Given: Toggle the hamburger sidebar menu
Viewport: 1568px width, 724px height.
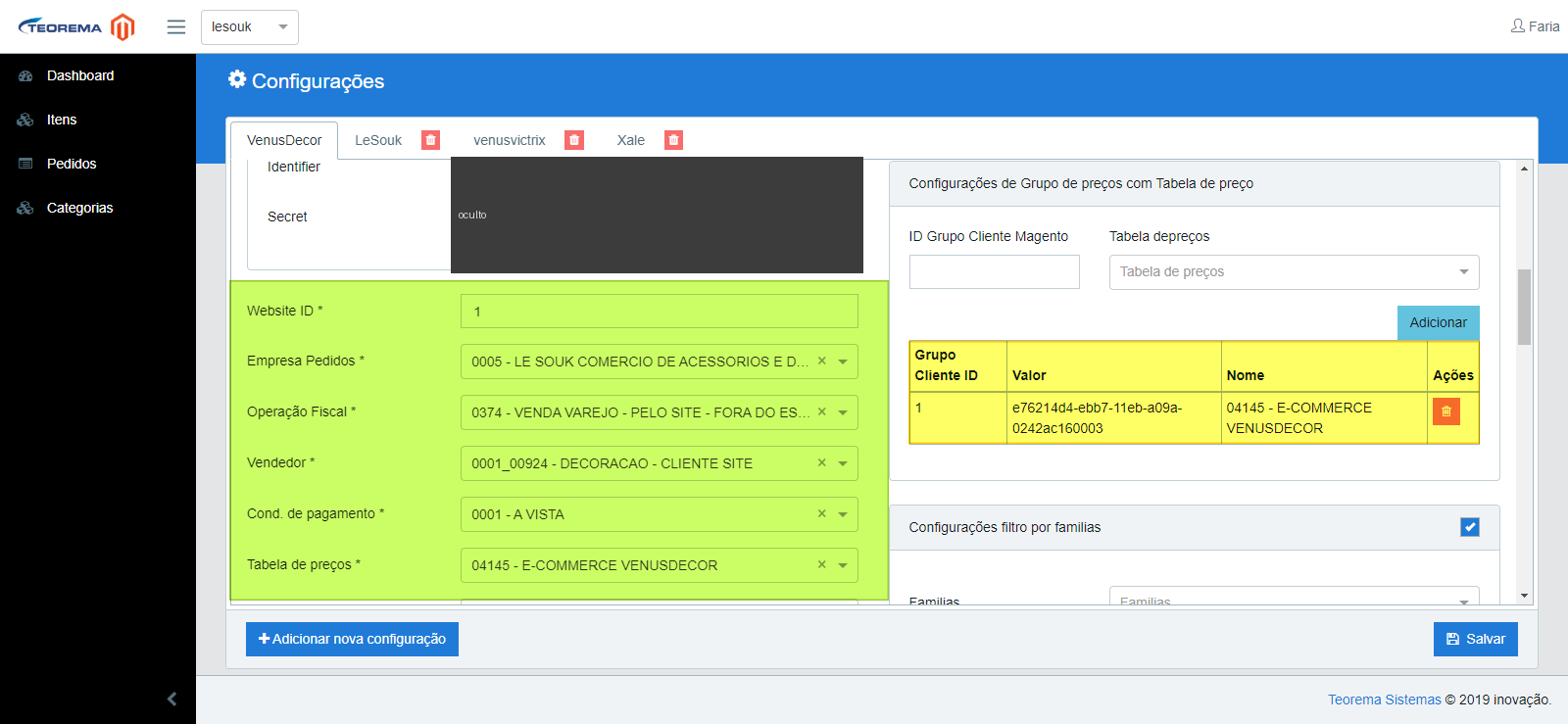Looking at the screenshot, I should pyautogui.click(x=176, y=27).
